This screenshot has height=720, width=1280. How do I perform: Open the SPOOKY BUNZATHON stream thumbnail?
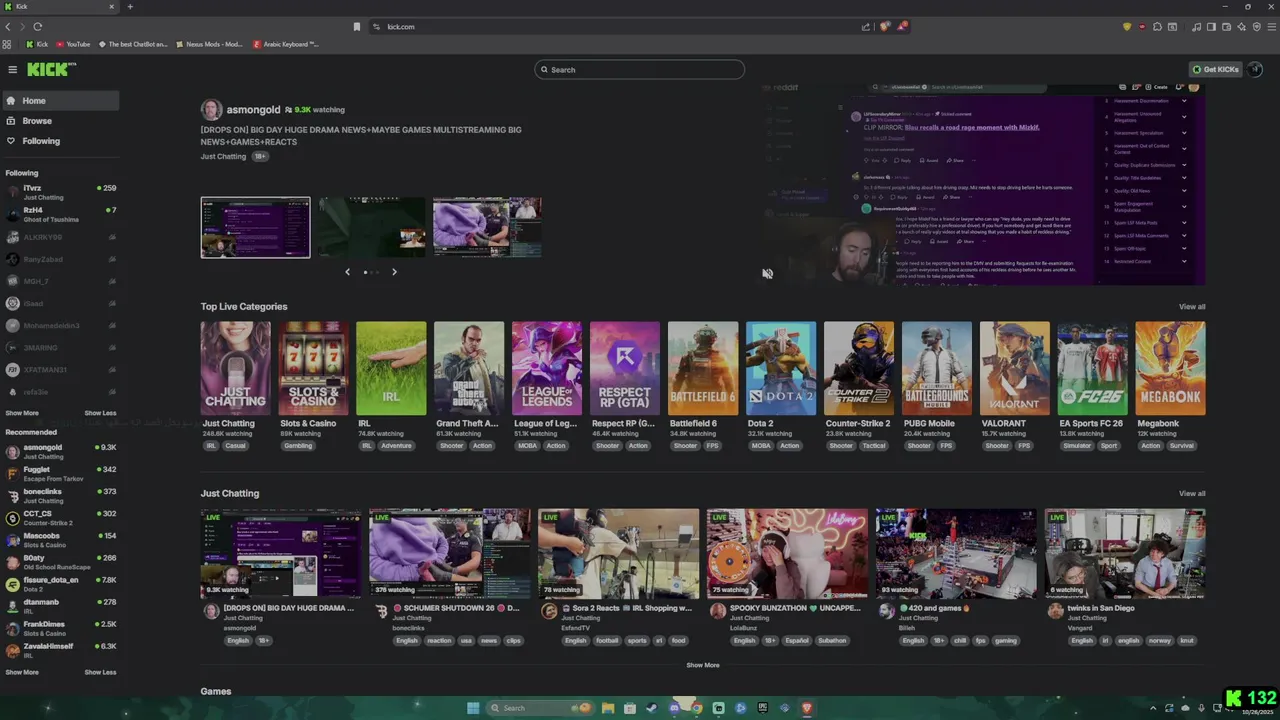pyautogui.click(x=787, y=554)
